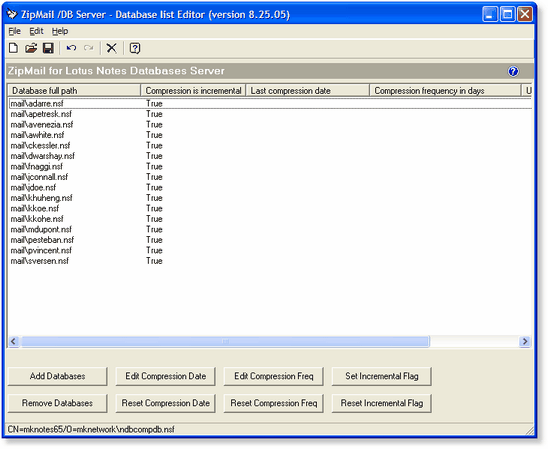Click the Add Databases button

pos(57,376)
